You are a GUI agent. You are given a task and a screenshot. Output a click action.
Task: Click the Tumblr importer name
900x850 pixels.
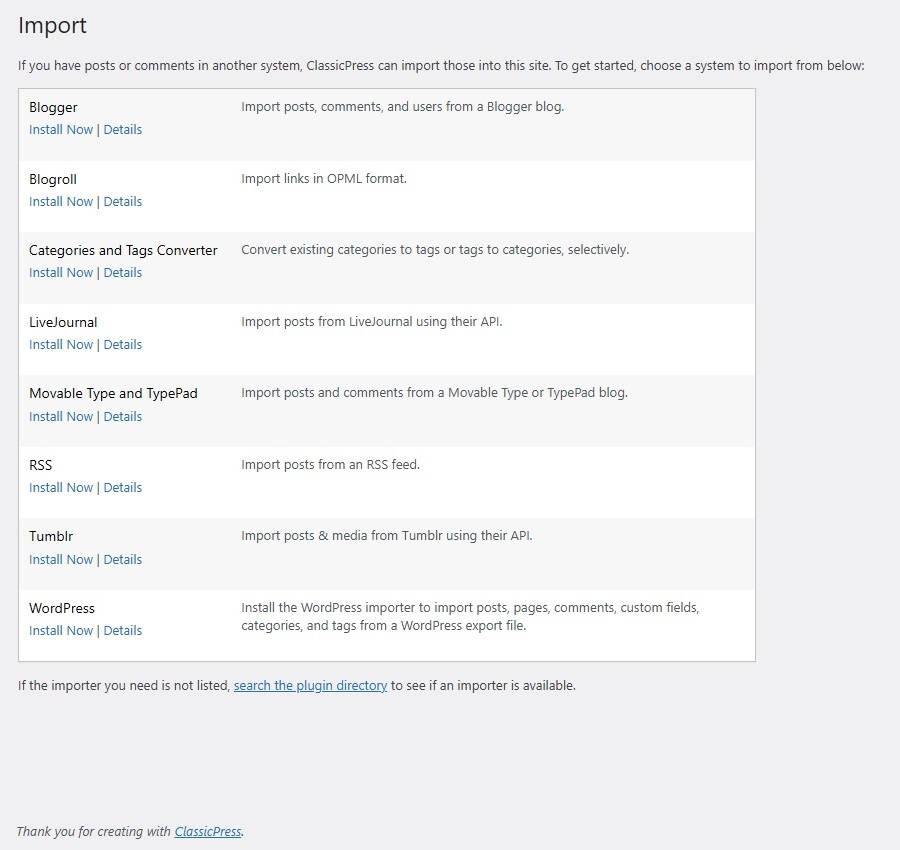(51, 536)
